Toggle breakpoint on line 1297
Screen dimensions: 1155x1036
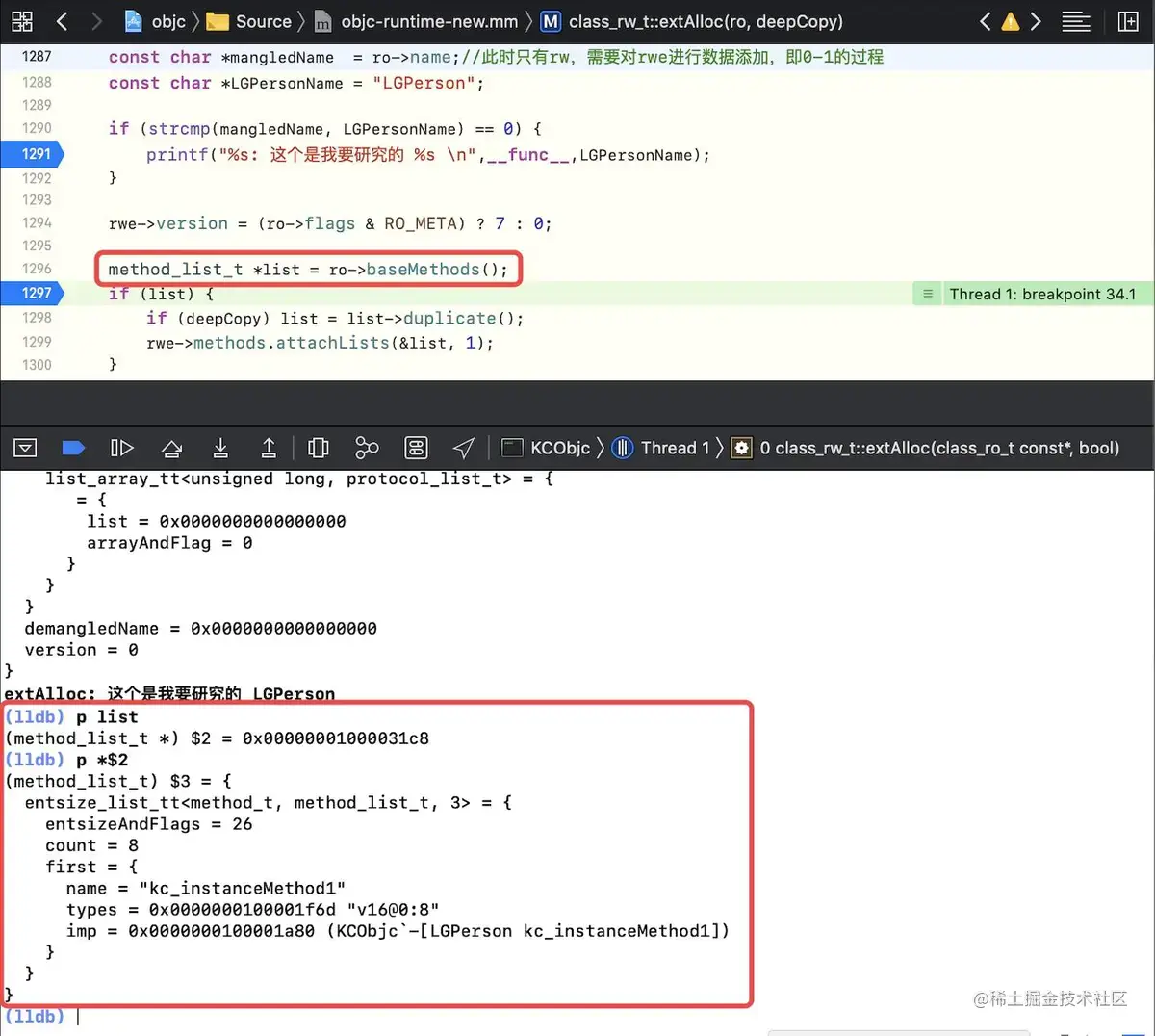[33, 293]
